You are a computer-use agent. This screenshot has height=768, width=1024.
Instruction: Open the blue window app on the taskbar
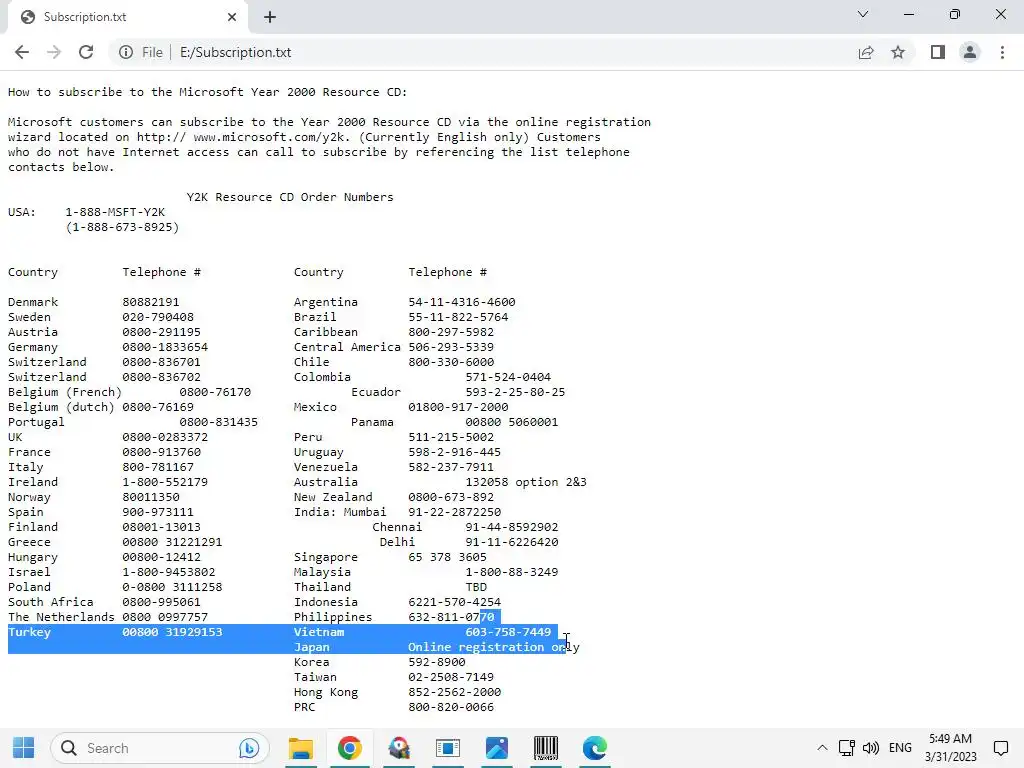[448, 748]
